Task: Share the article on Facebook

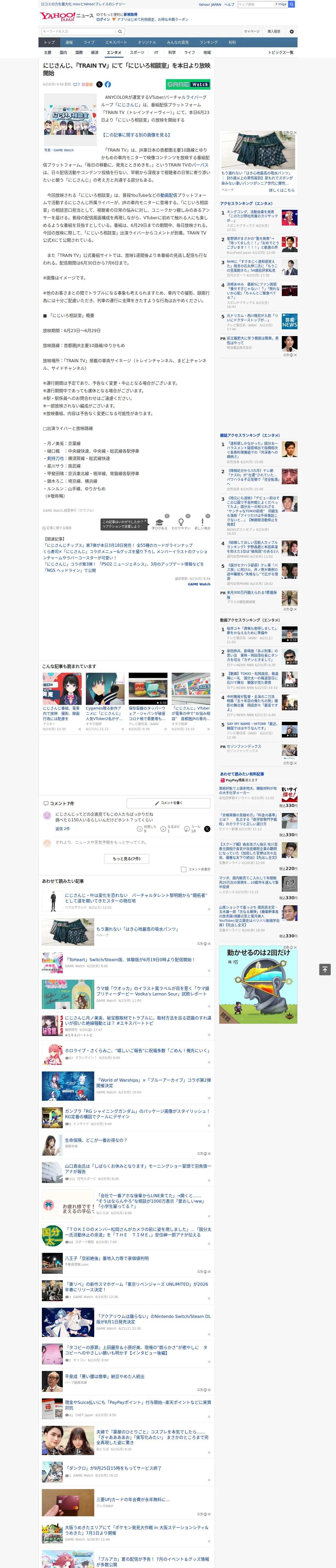Action: point(108,85)
